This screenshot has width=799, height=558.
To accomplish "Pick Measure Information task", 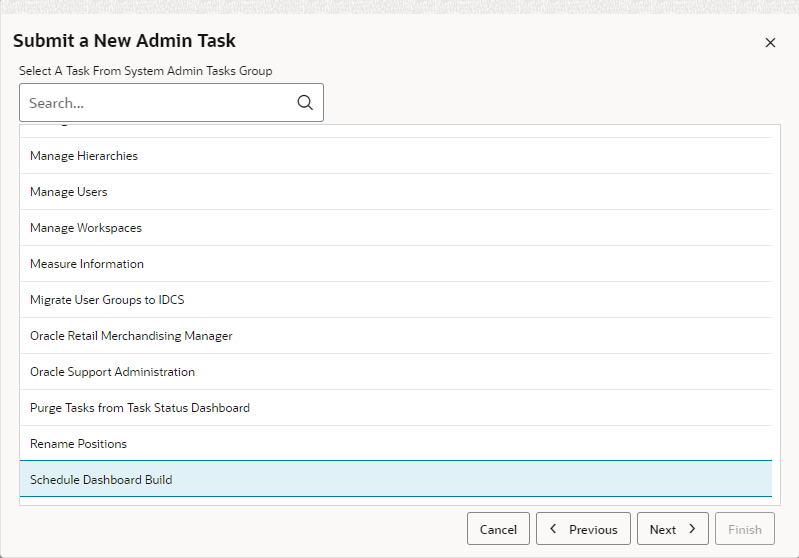I will tap(395, 264).
